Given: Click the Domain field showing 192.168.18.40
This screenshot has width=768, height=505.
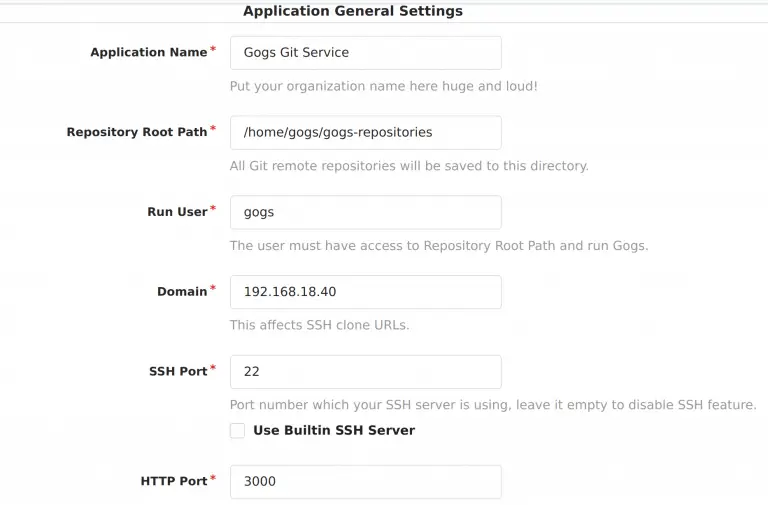Looking at the screenshot, I should point(365,292).
